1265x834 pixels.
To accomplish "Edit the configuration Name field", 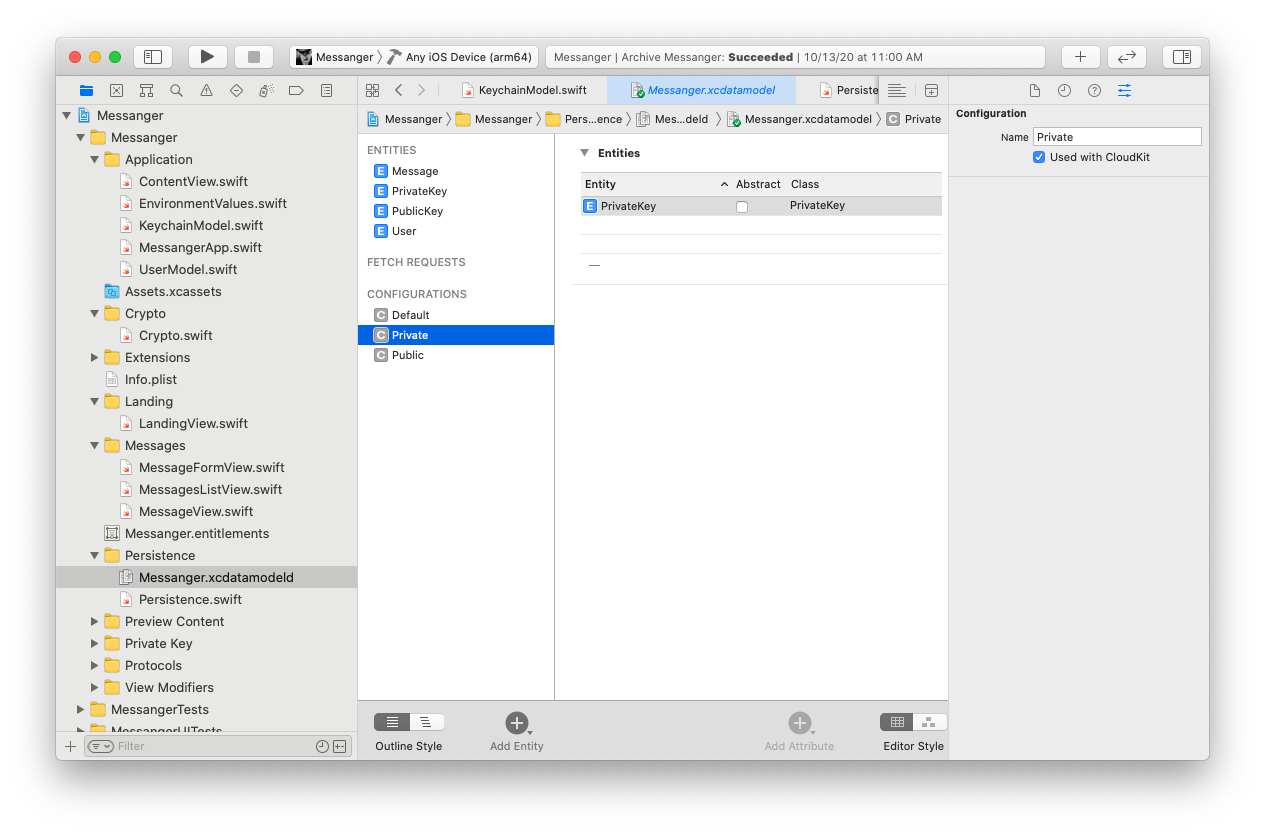I will coord(1117,137).
